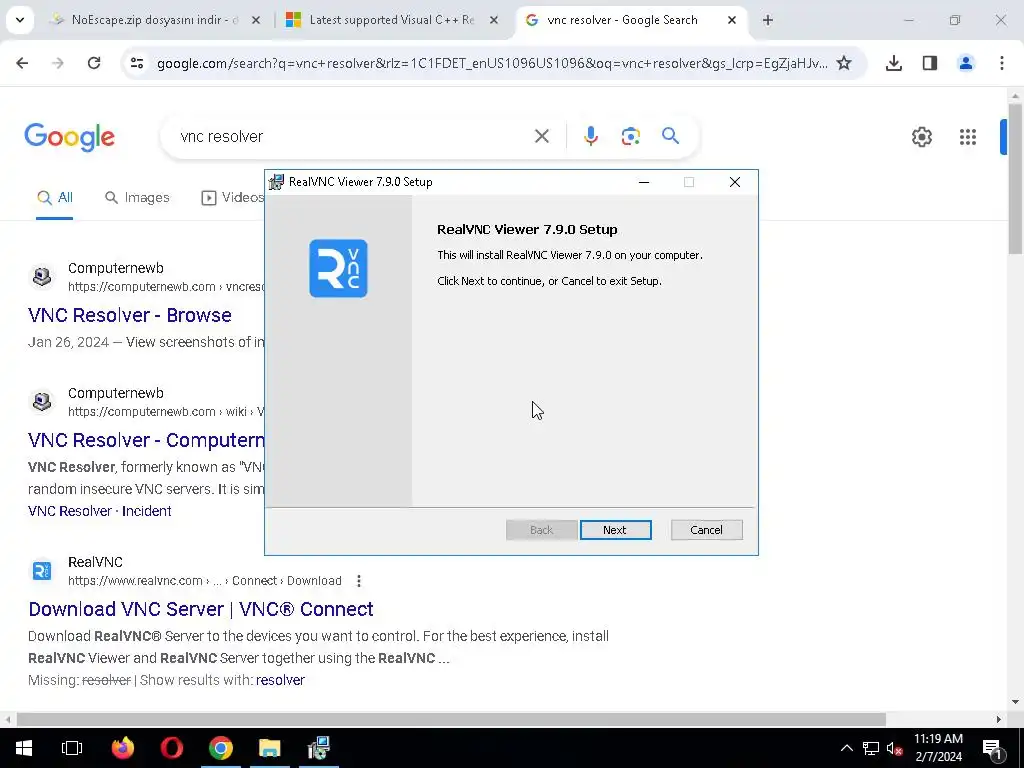Open more options for RealVNC result

tap(359, 581)
